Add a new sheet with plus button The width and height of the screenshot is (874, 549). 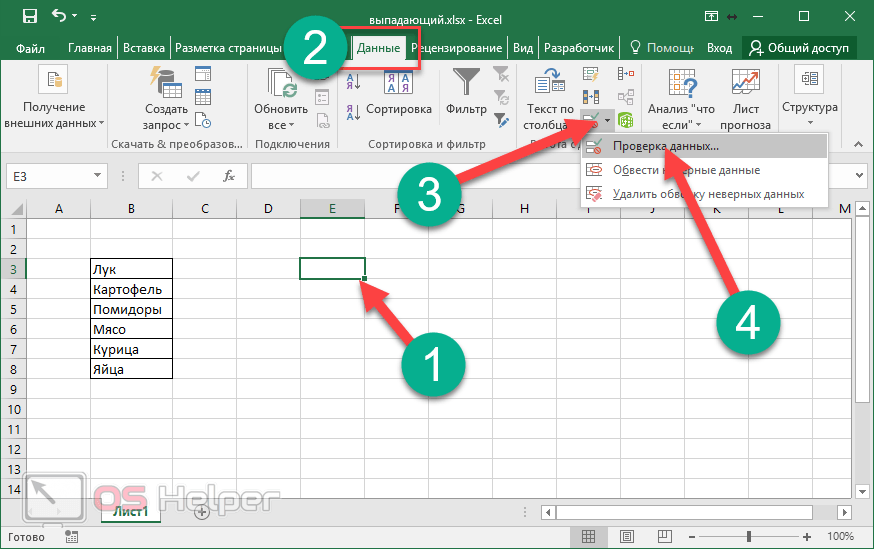click(201, 511)
